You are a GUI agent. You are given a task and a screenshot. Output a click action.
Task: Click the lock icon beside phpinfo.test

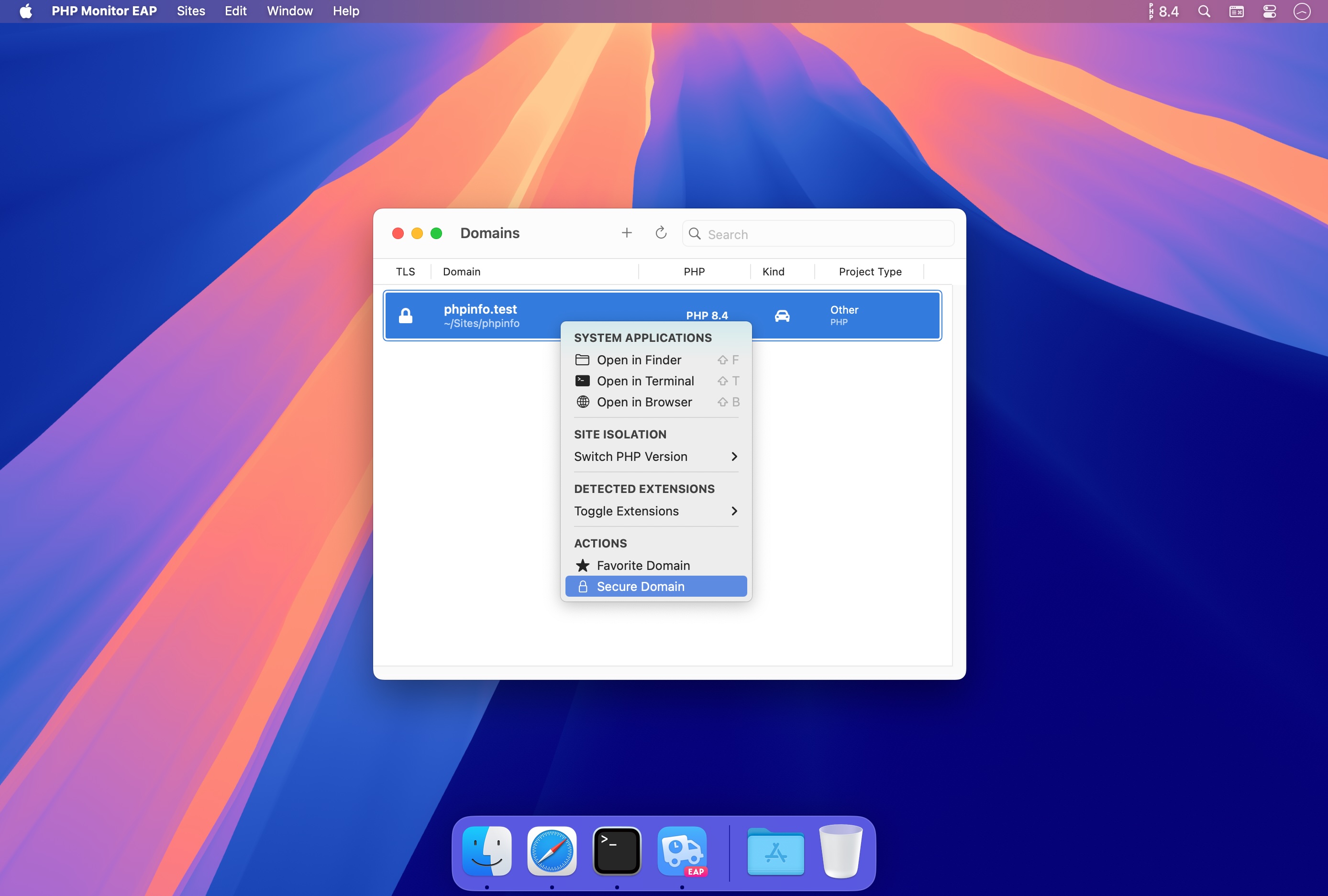point(405,316)
